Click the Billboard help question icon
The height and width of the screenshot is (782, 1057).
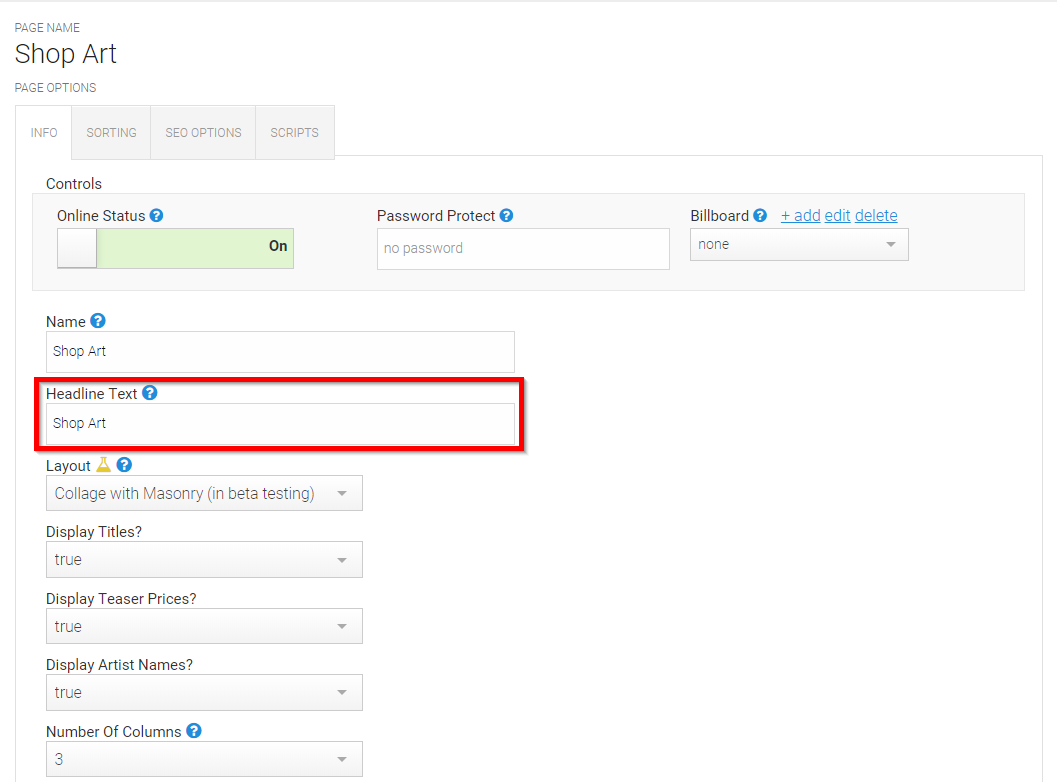(x=760, y=215)
